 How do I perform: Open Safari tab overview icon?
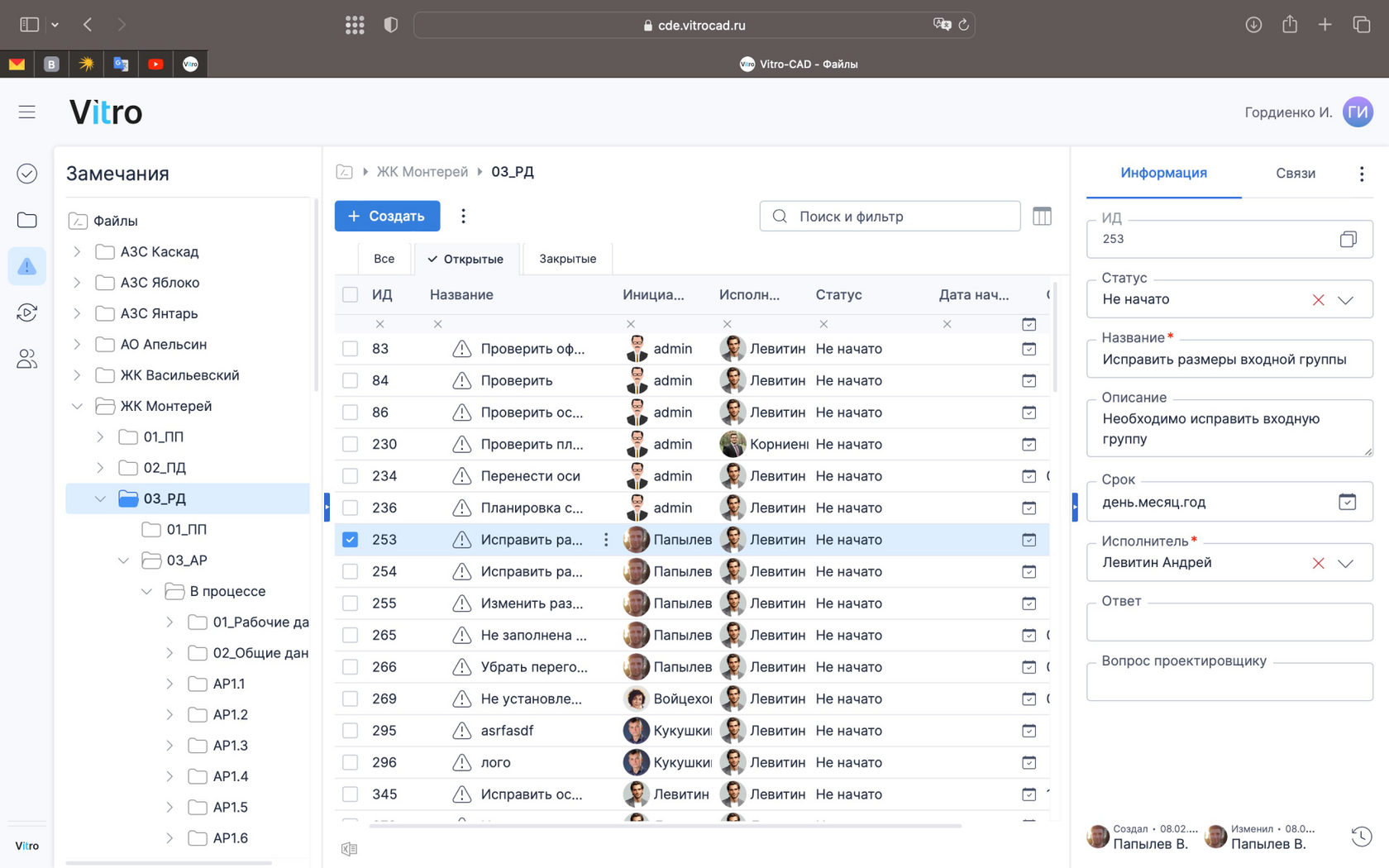coord(1361,25)
